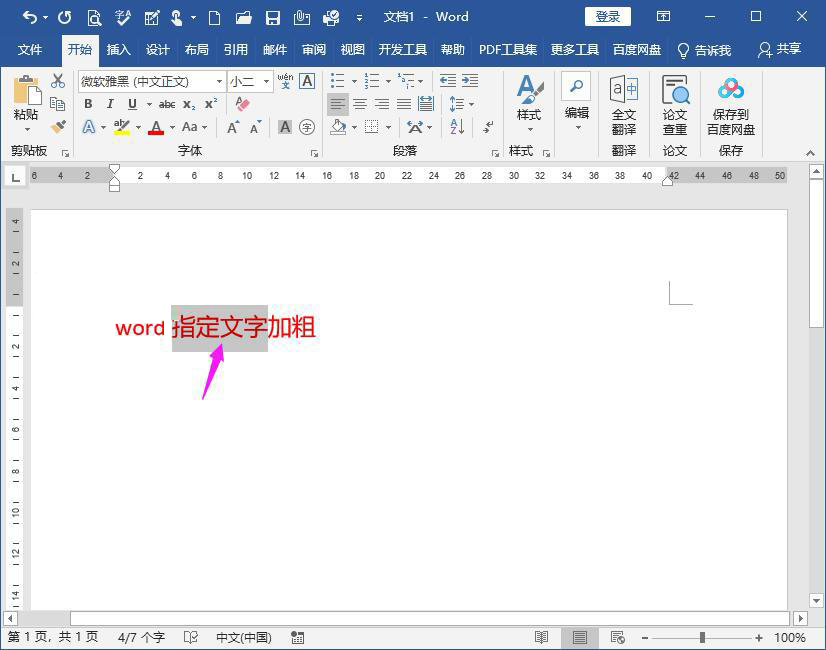This screenshot has height=650, width=826.
Task: Click the Strikethrough icon
Action: [168, 103]
